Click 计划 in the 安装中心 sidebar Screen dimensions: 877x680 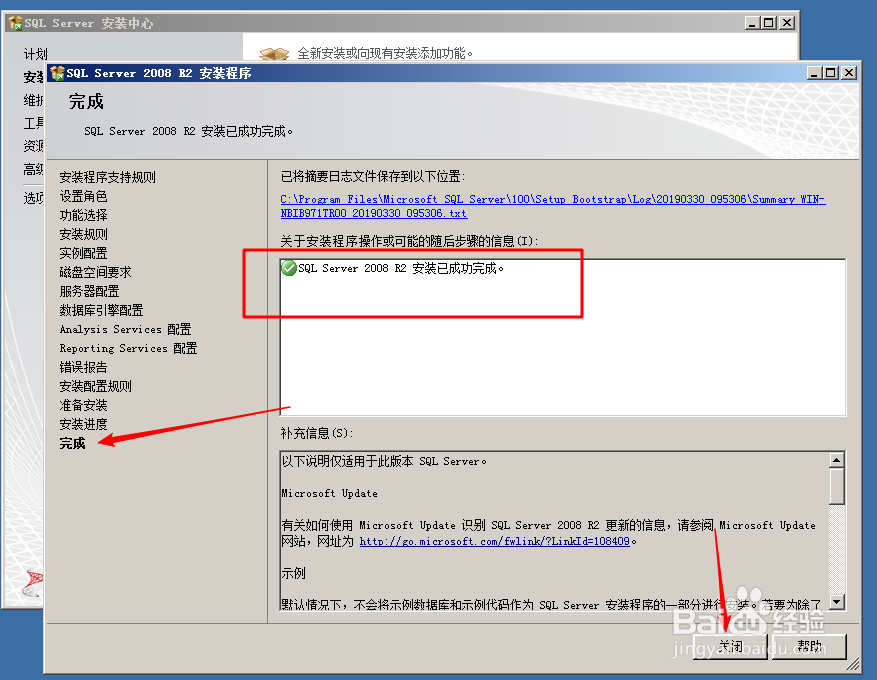(x=35, y=54)
